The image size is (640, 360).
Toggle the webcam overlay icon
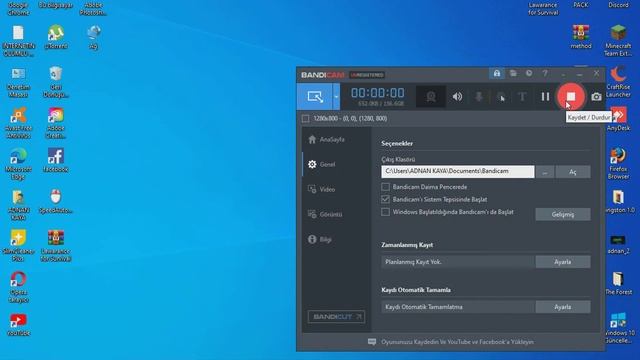click(431, 97)
